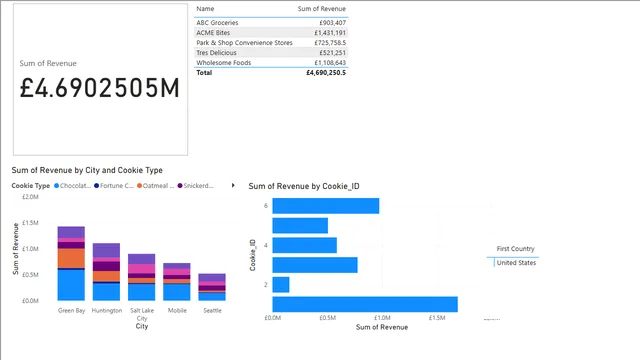Image resolution: width=640 pixels, height=360 pixels.
Task: Select the Cookie_ID 5 bar
Action: coord(300,225)
